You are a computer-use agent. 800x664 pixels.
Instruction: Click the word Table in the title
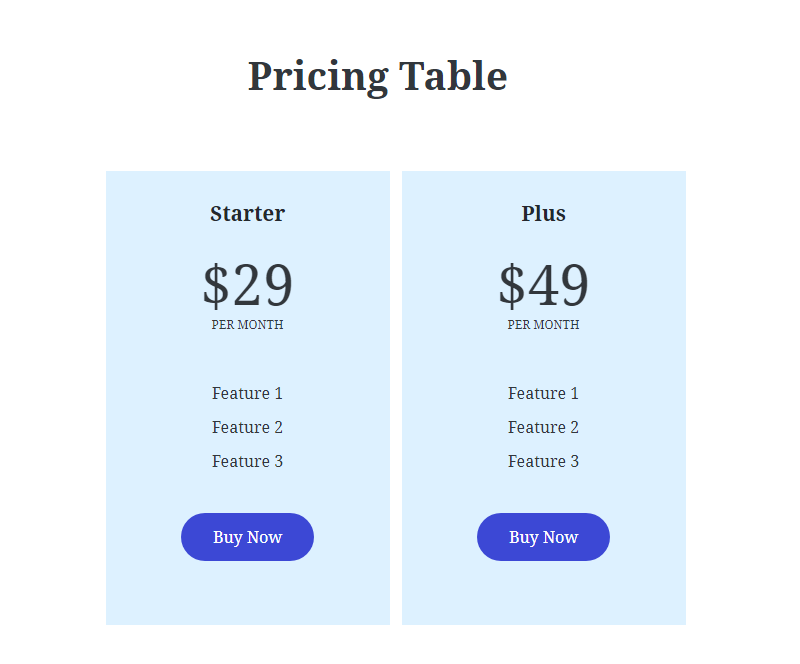(453, 76)
